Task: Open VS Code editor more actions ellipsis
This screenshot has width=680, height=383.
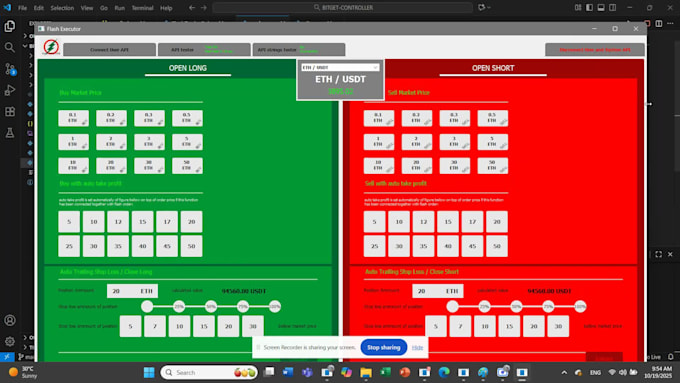Action: pos(670,23)
